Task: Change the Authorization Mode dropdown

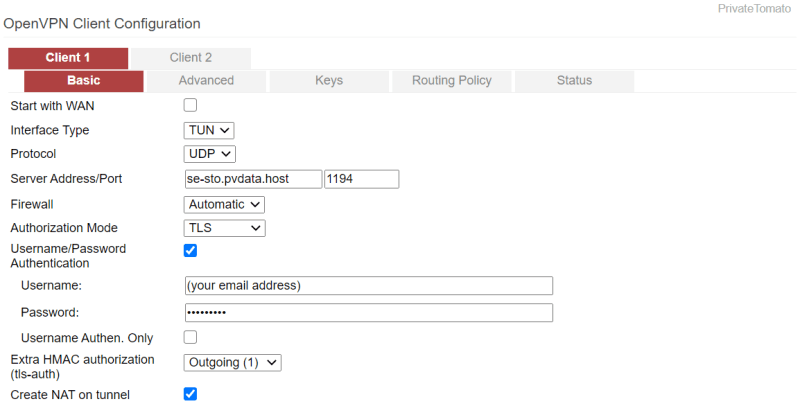Action: pyautogui.click(x=225, y=228)
